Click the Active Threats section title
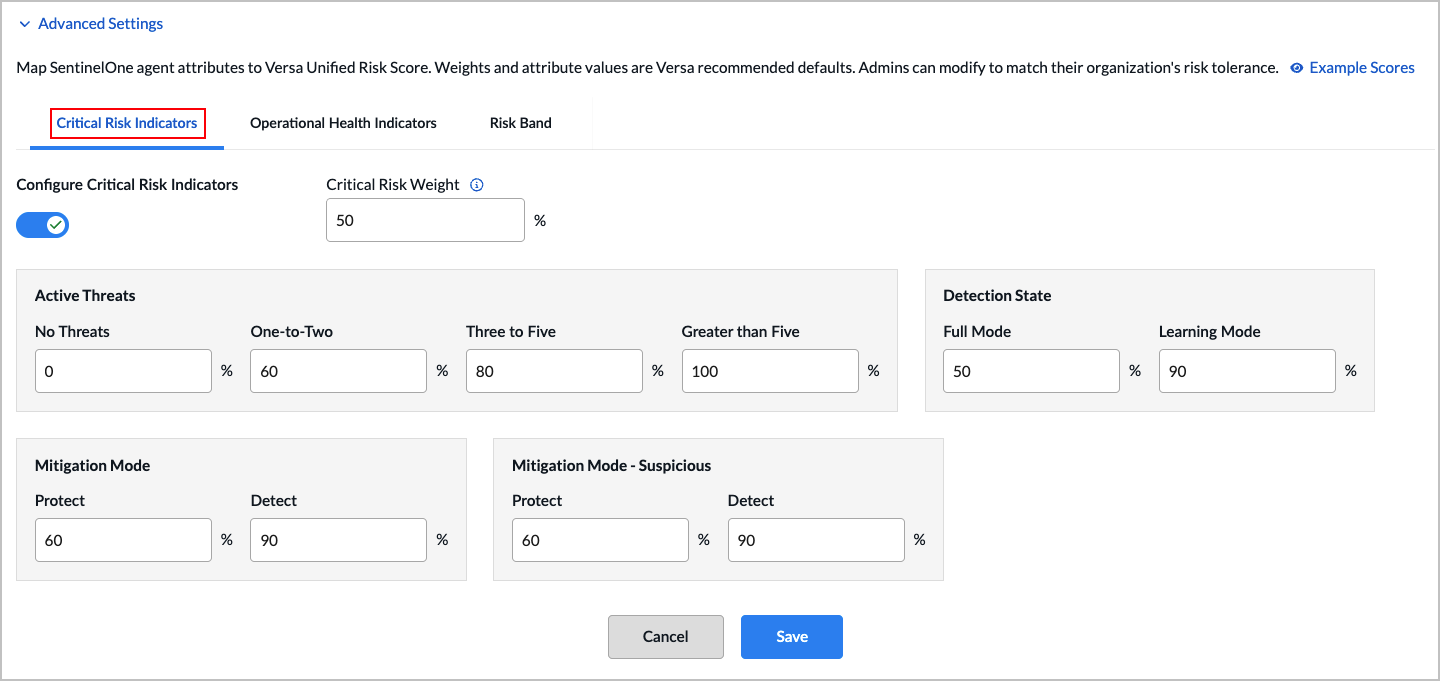 click(x=85, y=296)
